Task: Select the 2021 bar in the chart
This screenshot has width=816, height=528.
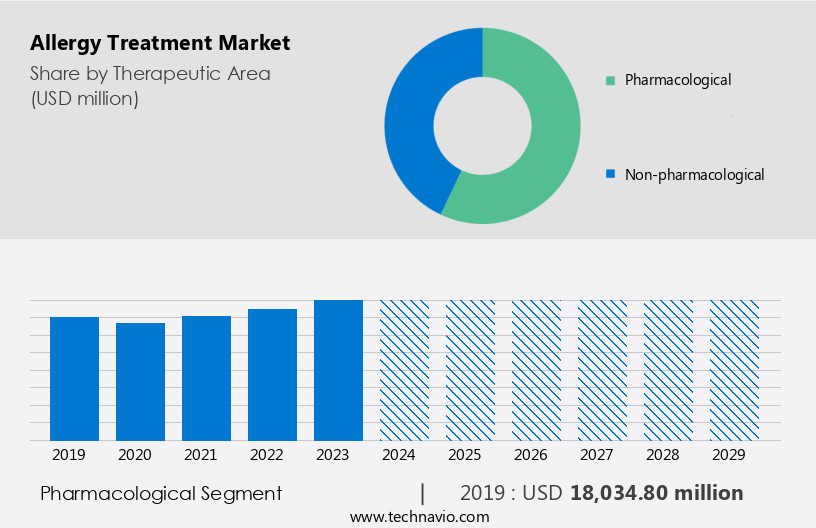Action: [206, 378]
